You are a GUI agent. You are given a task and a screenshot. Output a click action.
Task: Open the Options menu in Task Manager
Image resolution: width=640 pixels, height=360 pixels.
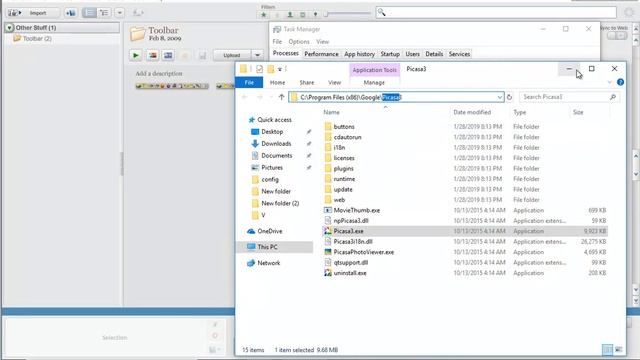pos(299,42)
